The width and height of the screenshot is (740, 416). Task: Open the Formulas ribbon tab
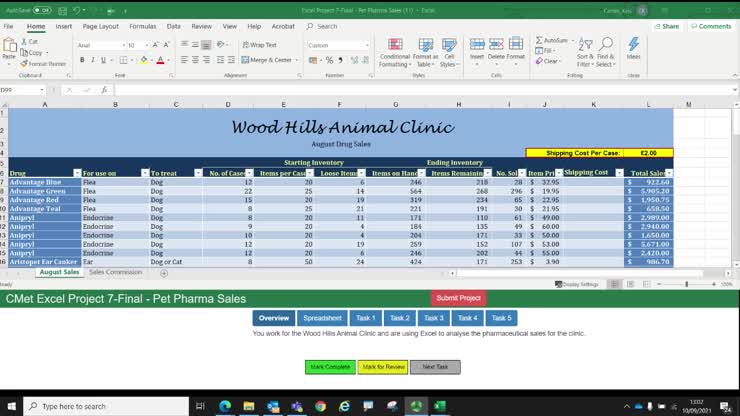pos(143,26)
